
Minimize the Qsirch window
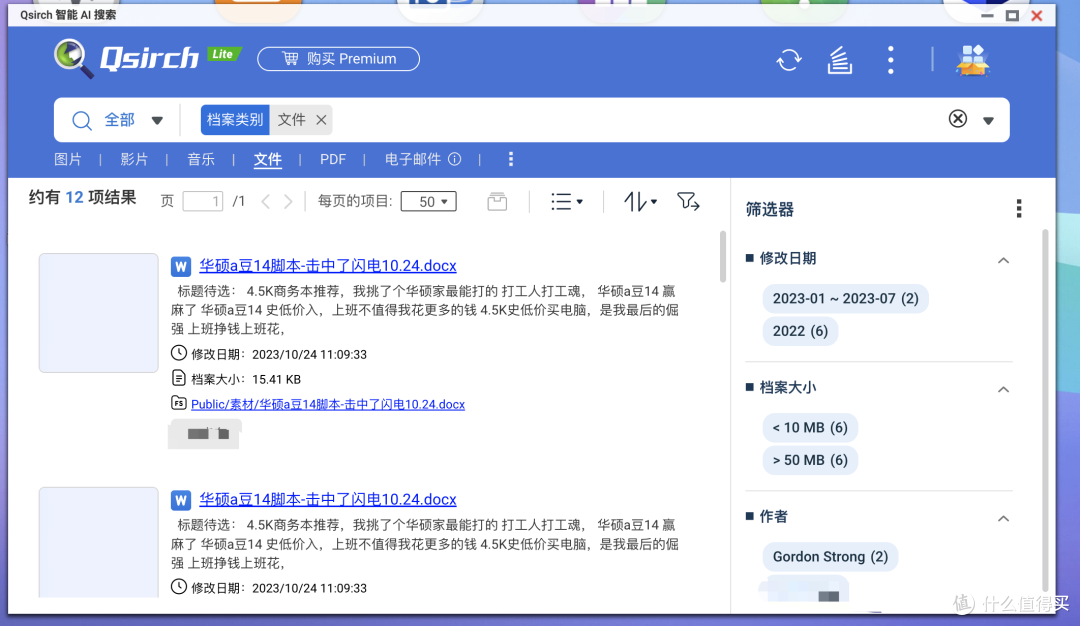987,15
